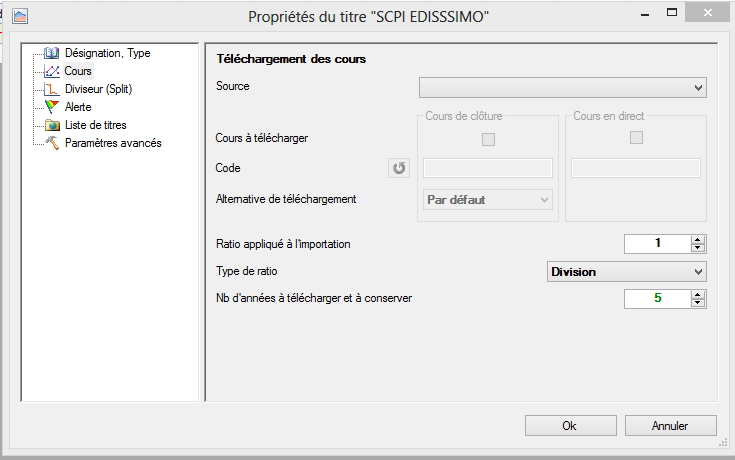Click the Liste de titres folder icon
735x460 pixels.
tap(53, 125)
